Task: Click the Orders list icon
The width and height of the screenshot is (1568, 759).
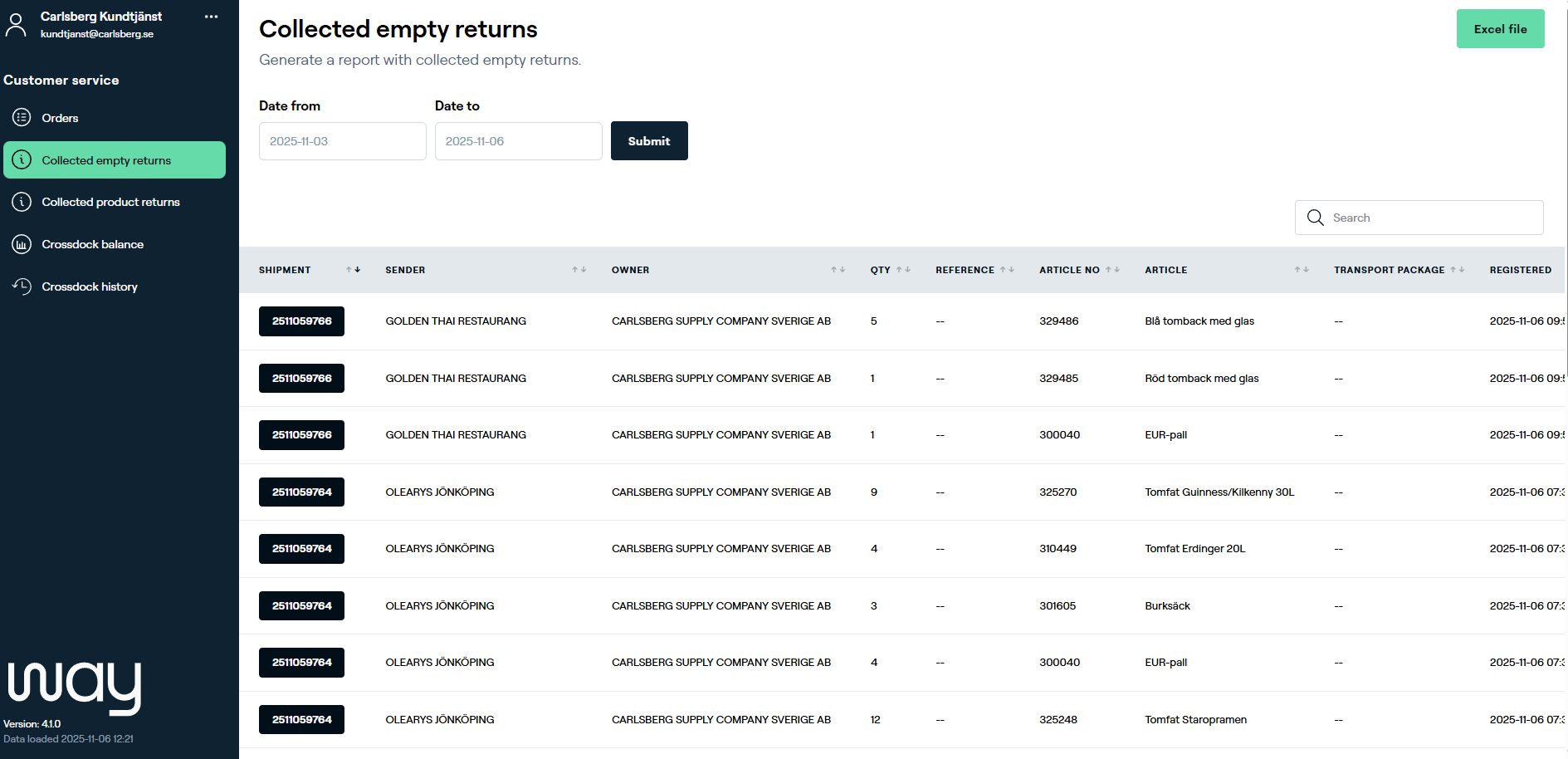Action: click(22, 118)
